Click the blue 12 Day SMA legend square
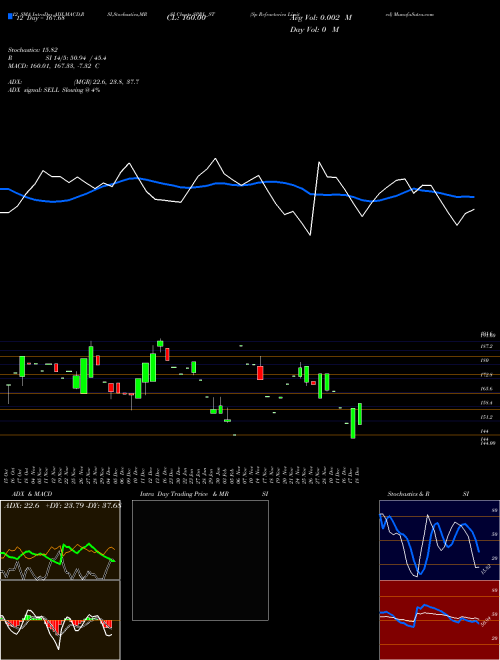The width and height of the screenshot is (500, 660). click(x=10, y=17)
